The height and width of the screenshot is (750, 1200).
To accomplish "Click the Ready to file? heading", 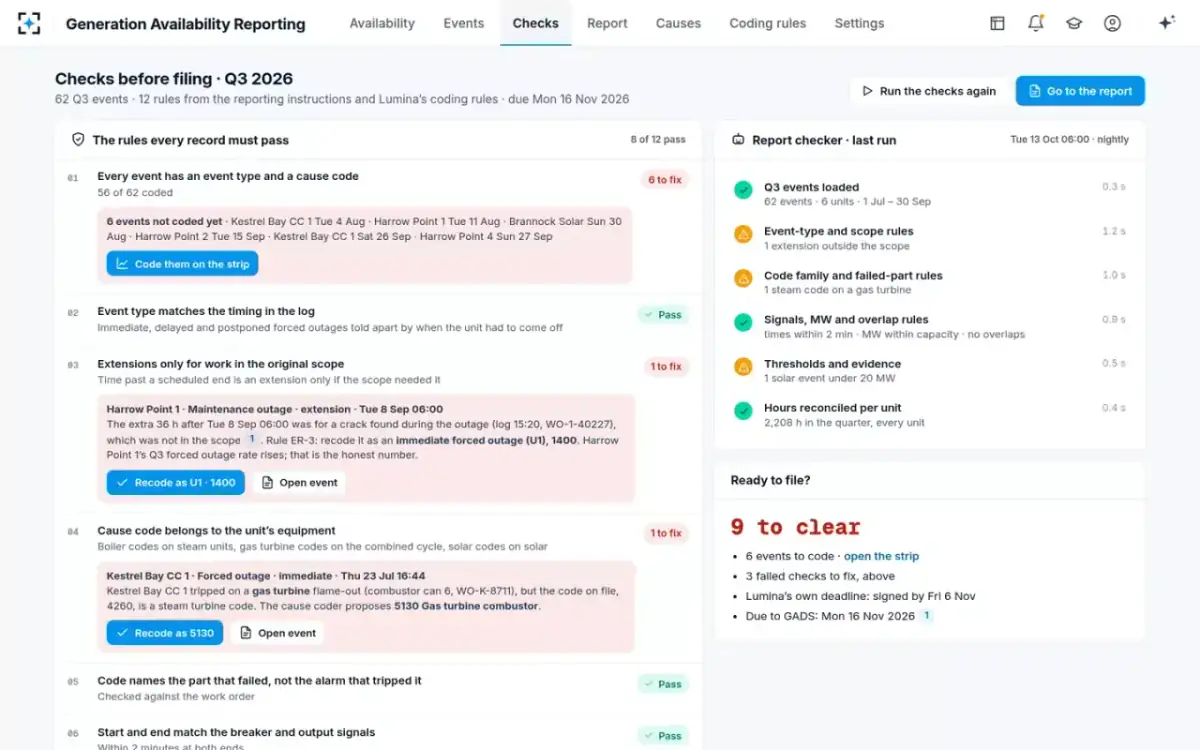I will click(770, 480).
